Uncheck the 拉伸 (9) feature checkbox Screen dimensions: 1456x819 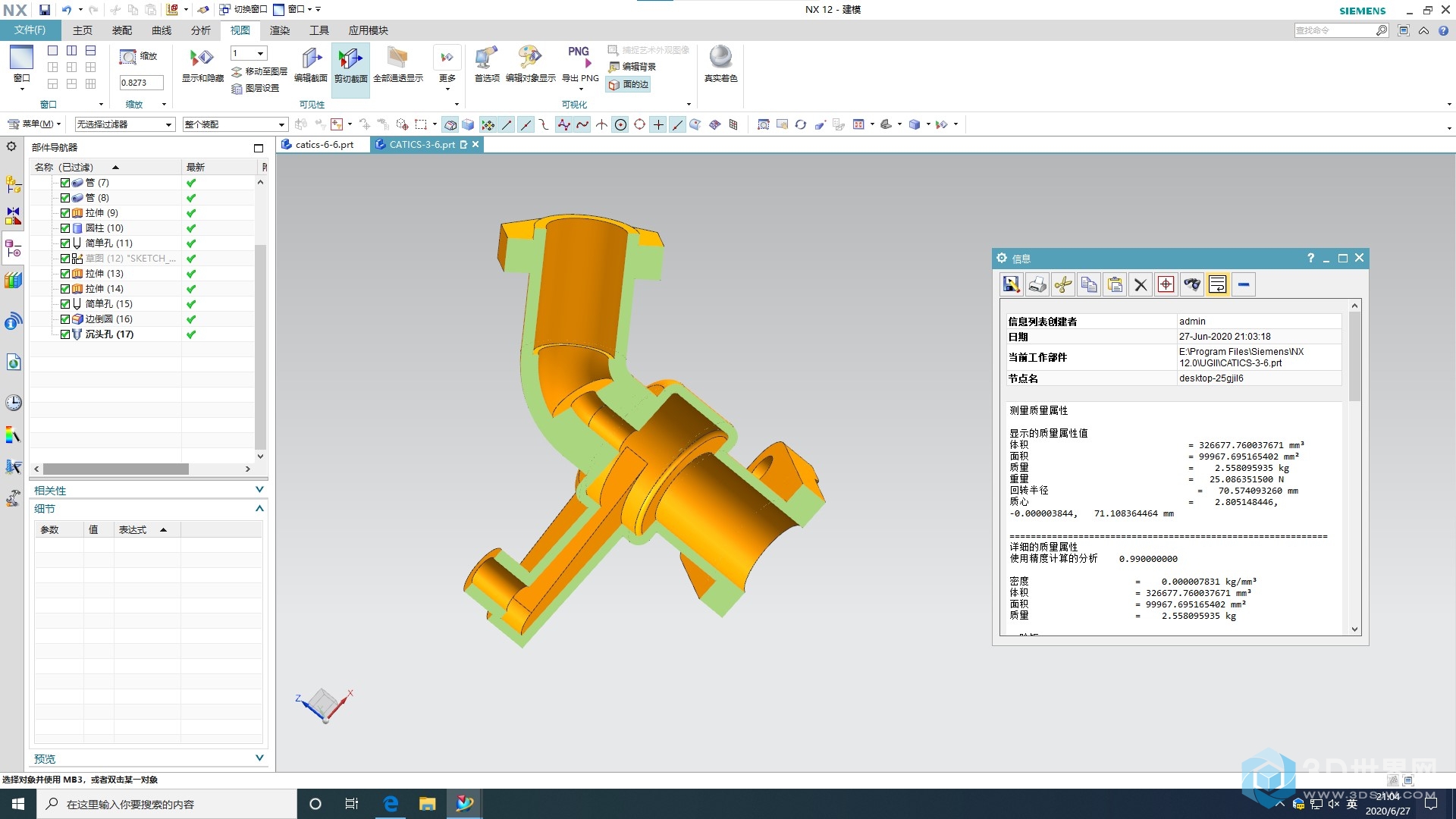(x=65, y=213)
